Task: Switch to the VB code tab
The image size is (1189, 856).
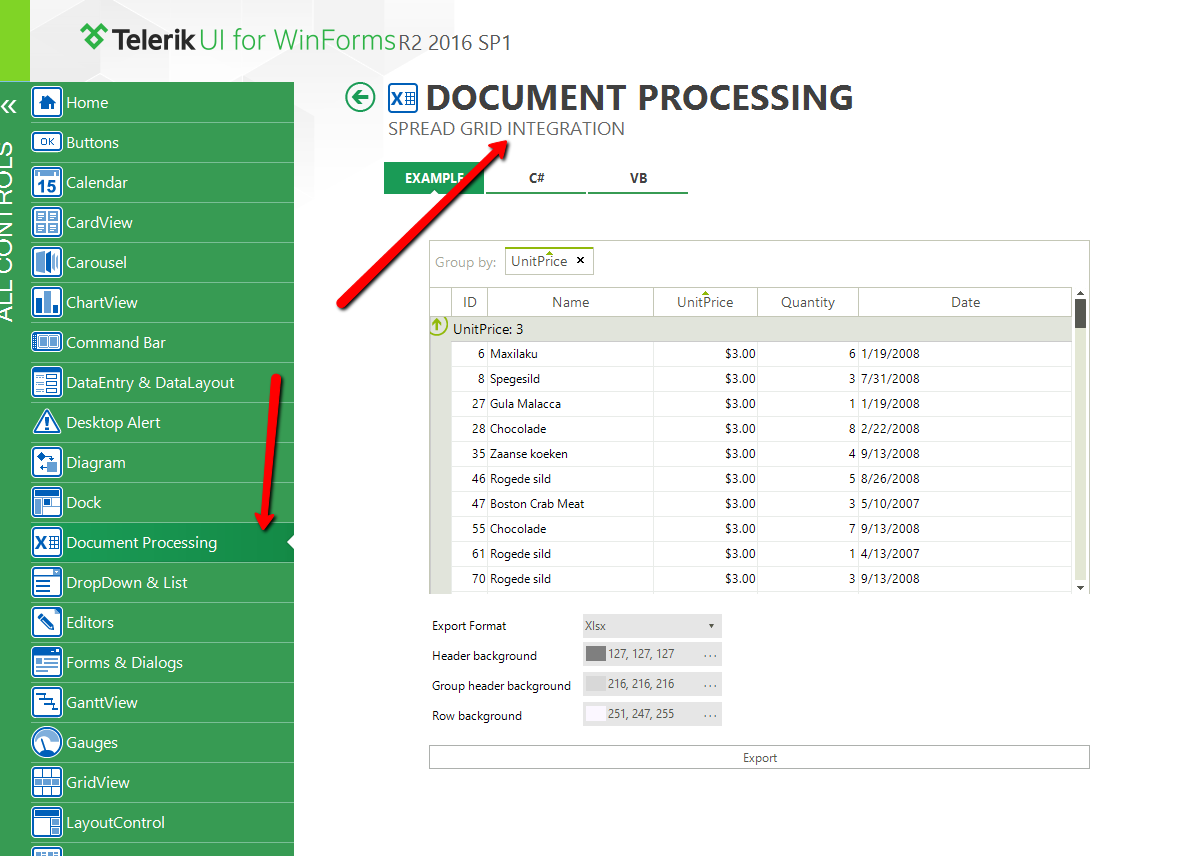Action: coord(638,178)
